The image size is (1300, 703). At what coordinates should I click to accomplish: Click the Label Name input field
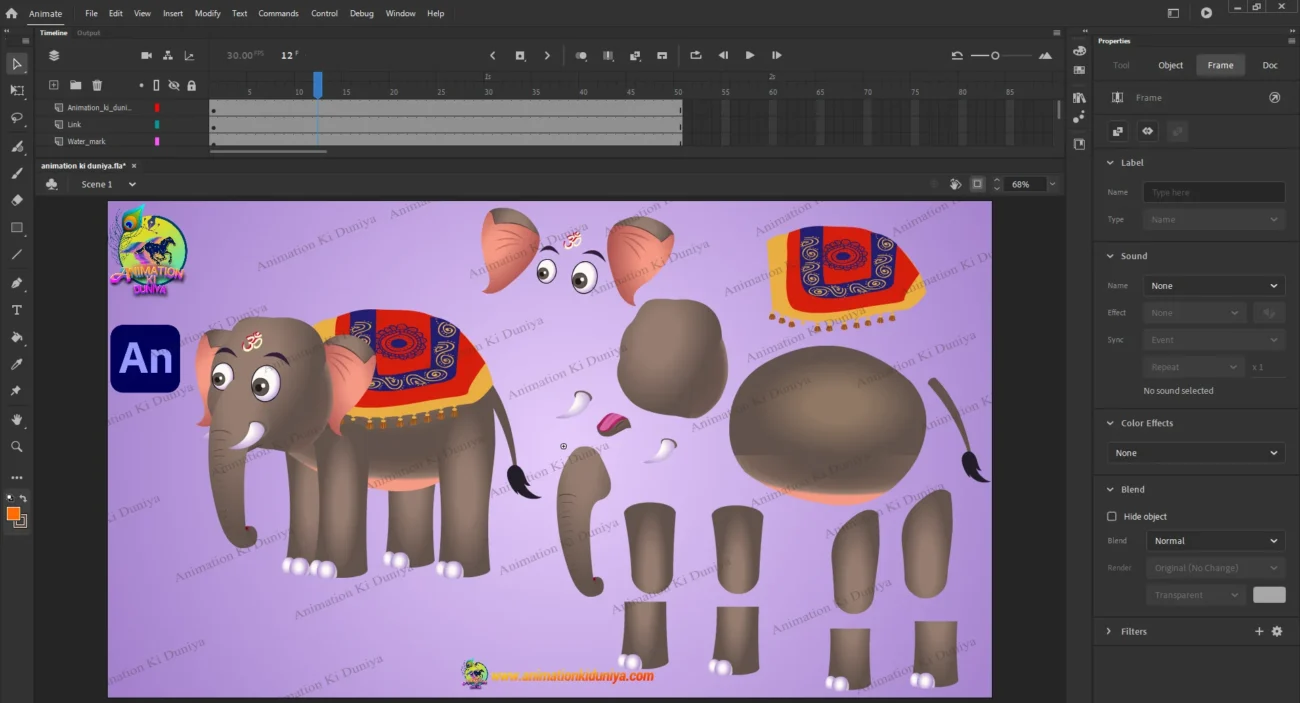(x=1213, y=192)
